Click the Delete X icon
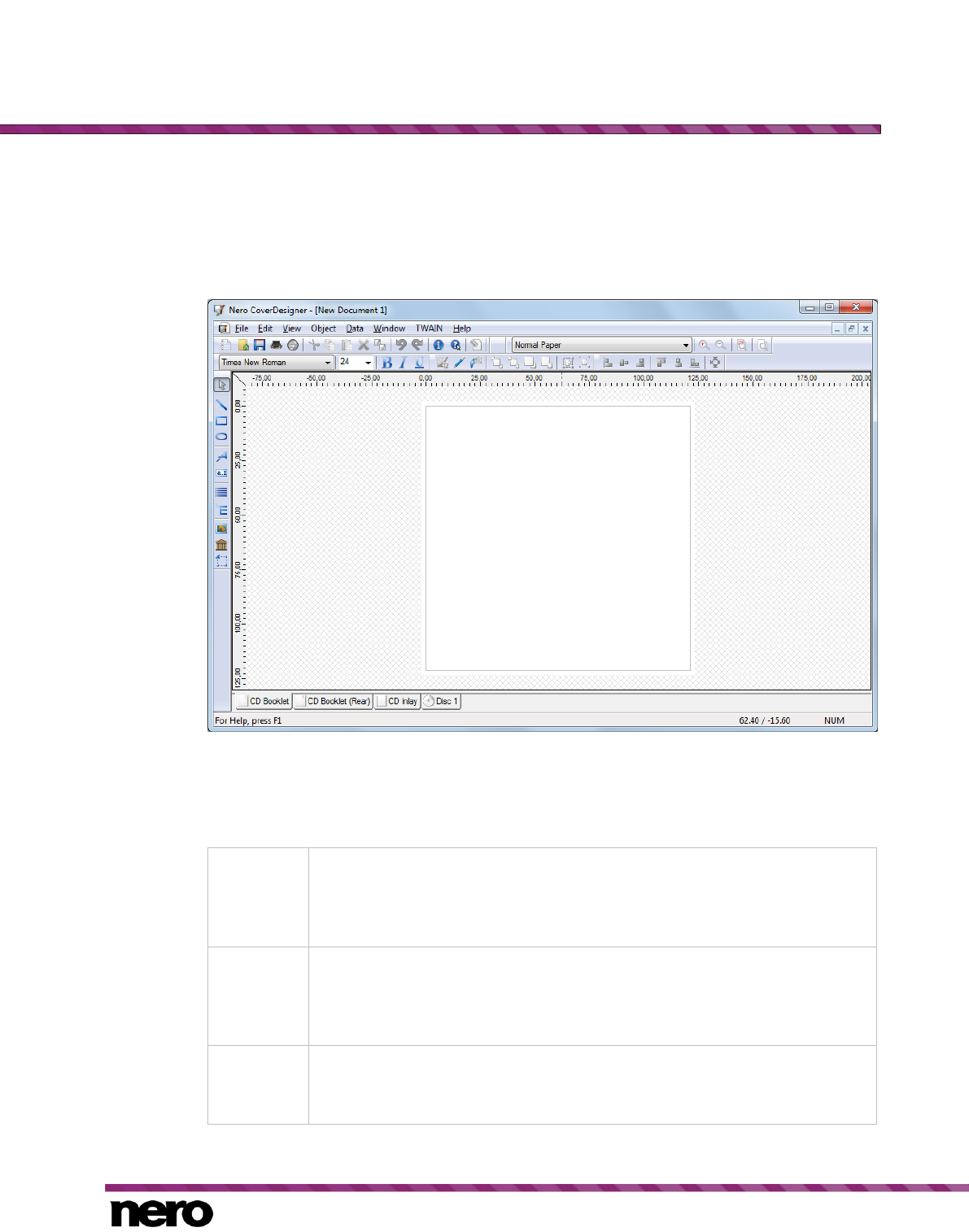969x1232 pixels. pos(364,345)
